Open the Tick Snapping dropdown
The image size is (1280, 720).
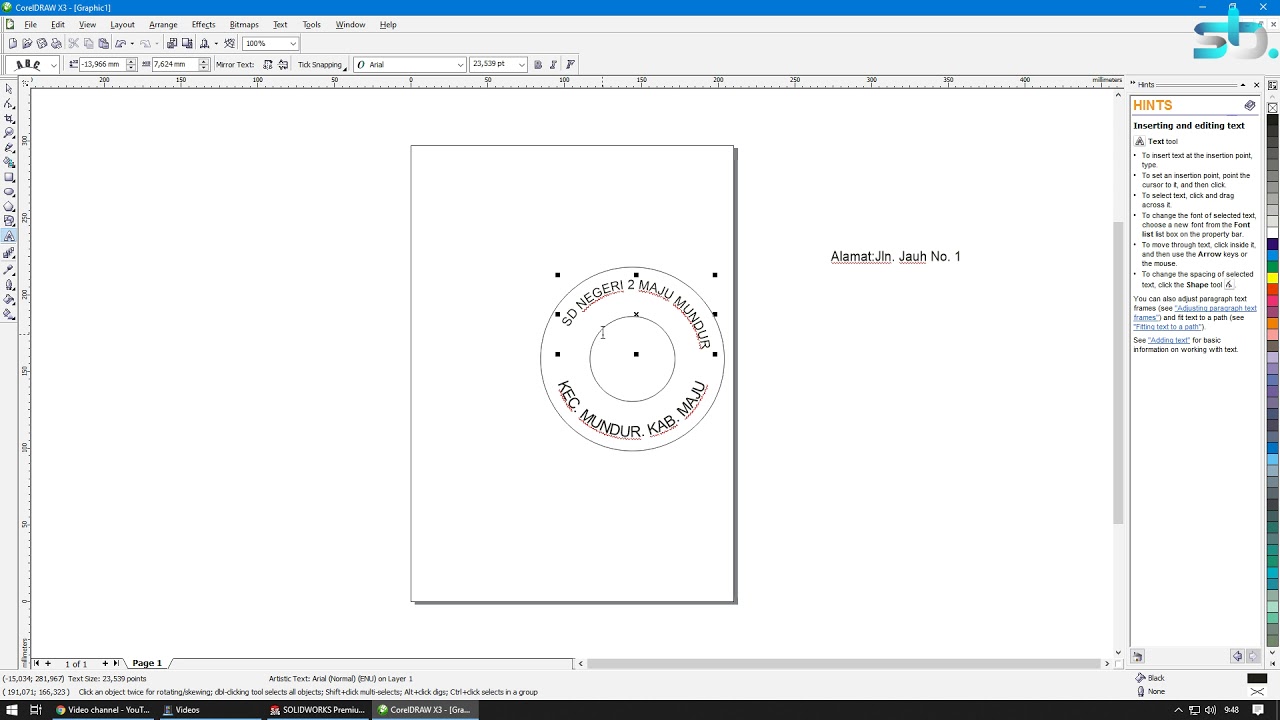coord(322,64)
